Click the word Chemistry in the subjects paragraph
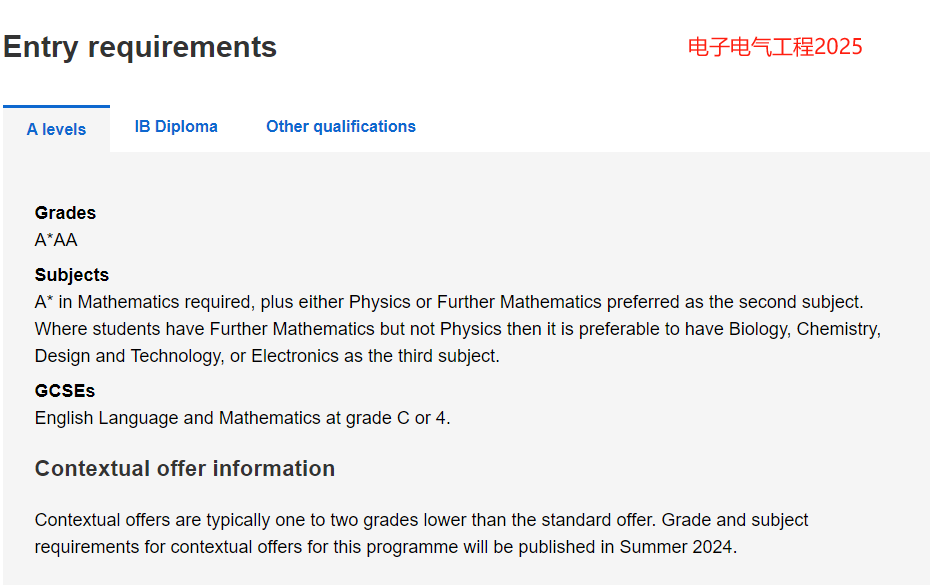 click(x=837, y=329)
